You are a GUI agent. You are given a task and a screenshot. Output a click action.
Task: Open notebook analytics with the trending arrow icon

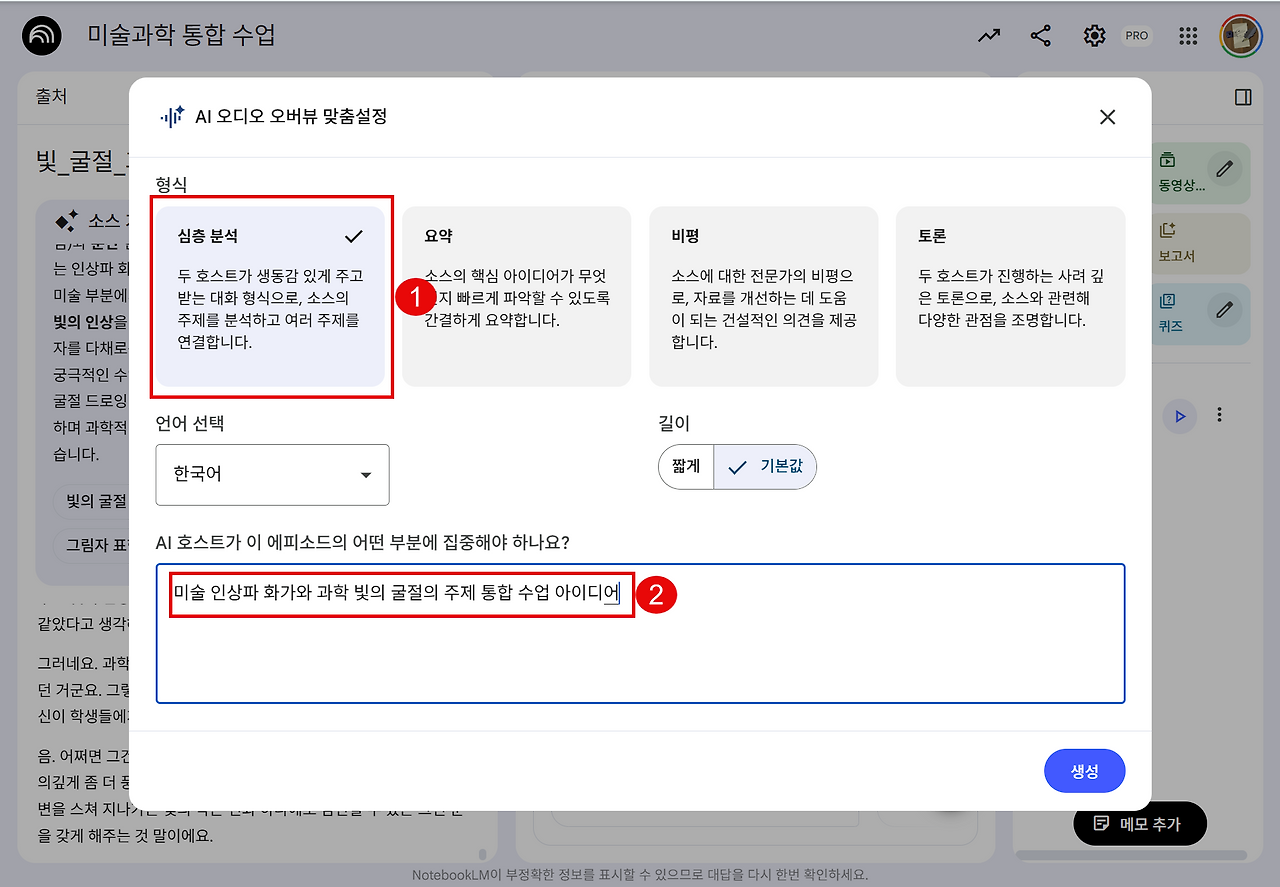pos(989,36)
